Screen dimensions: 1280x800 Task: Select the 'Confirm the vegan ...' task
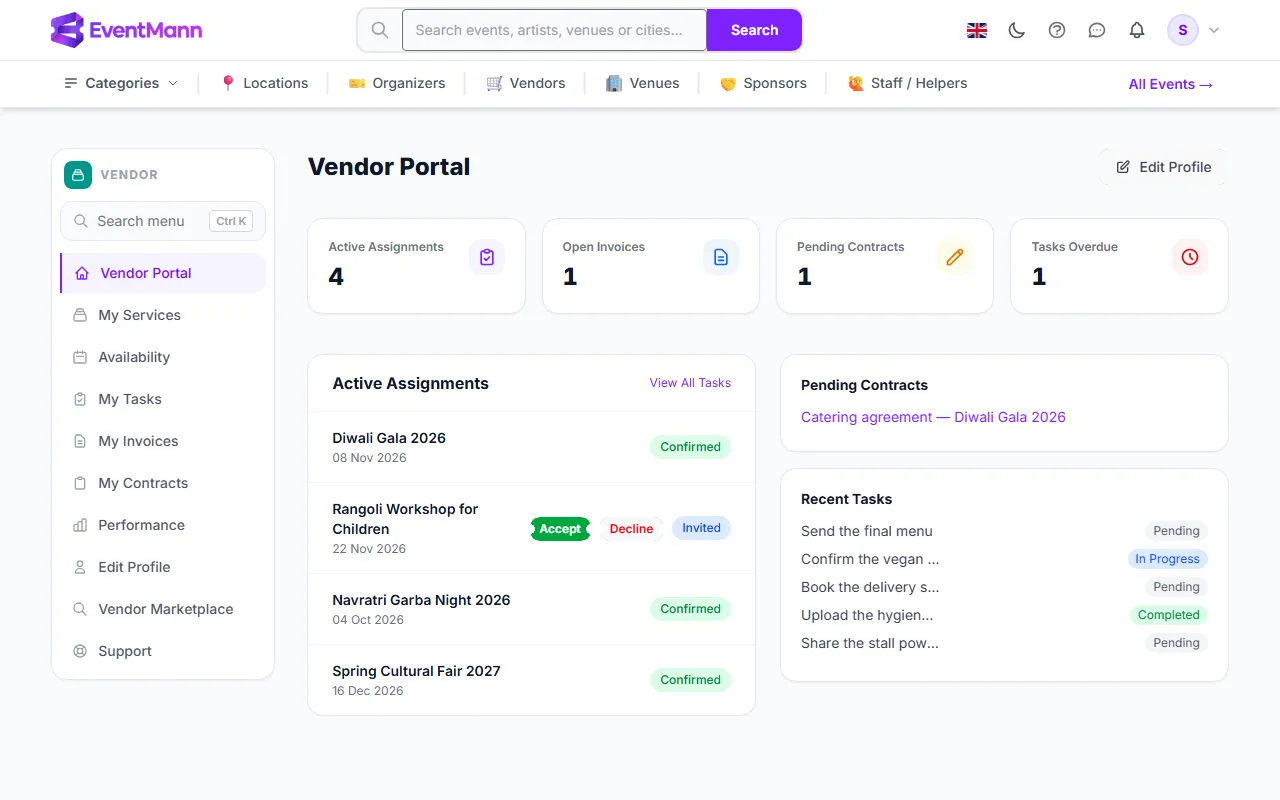[x=870, y=559]
